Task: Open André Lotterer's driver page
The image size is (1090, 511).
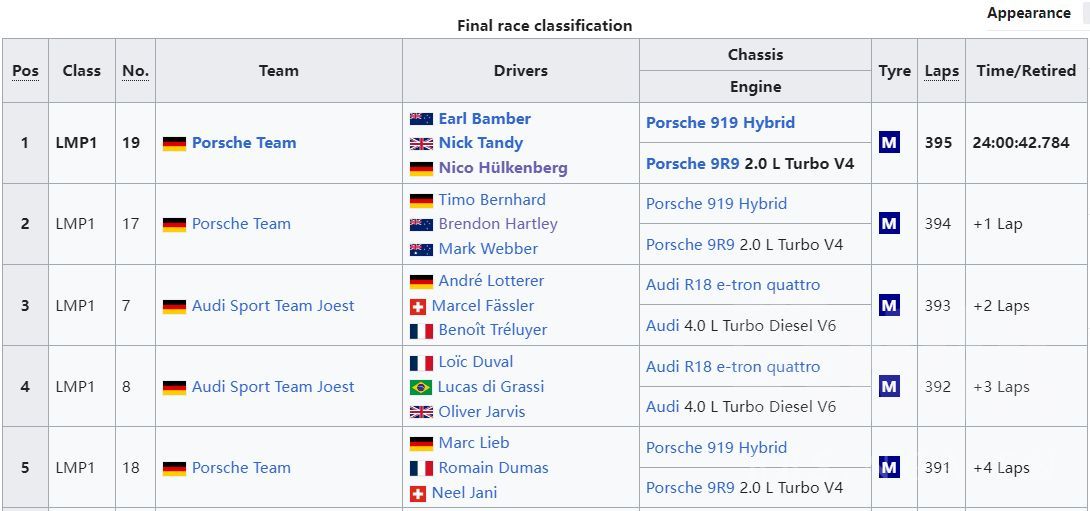Action: click(491, 281)
